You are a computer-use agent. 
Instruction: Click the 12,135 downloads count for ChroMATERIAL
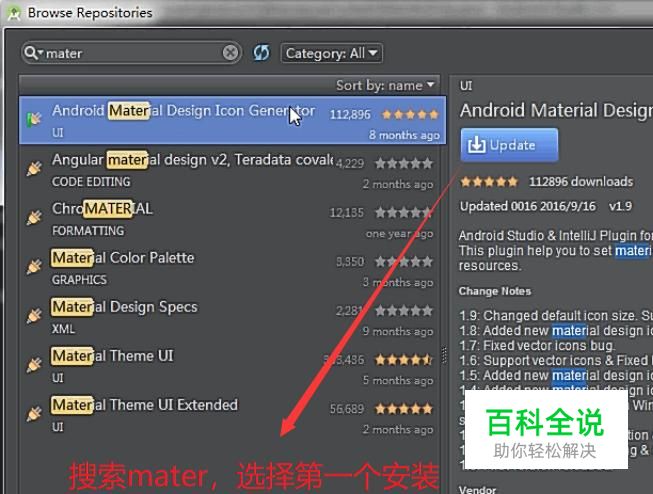tap(347, 213)
